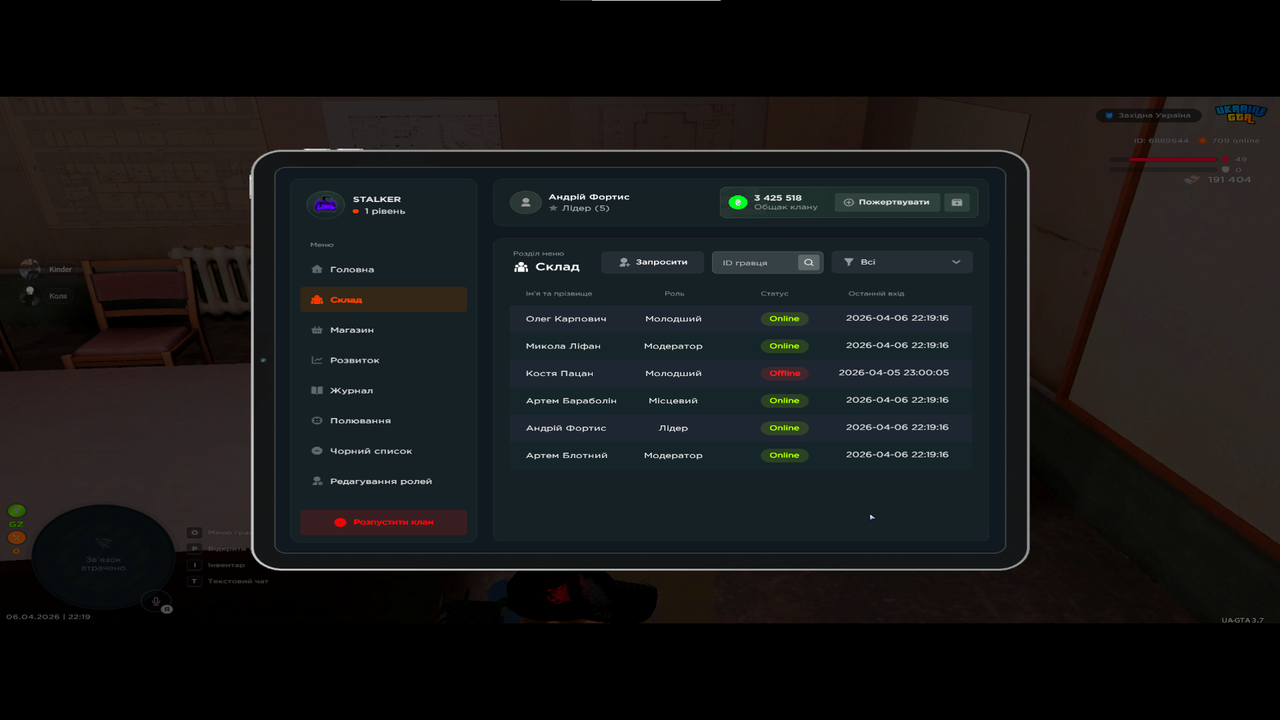Expand the Всі filter dropdown
1280x720 pixels.
tap(902, 262)
